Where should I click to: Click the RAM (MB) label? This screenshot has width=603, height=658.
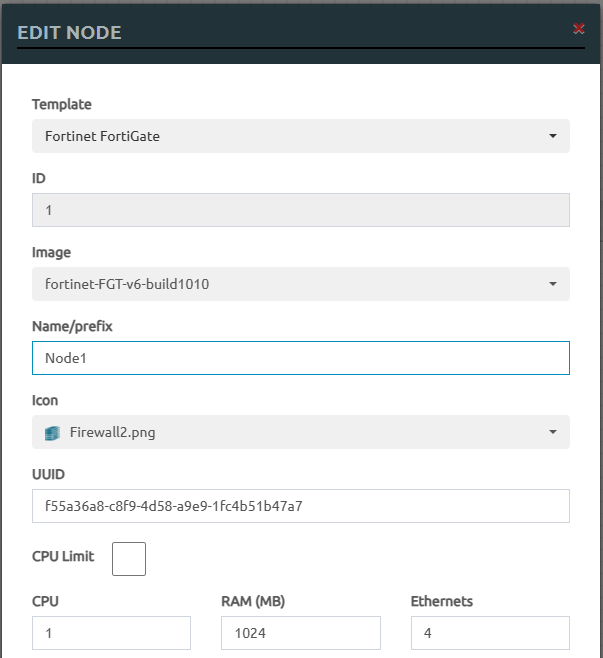click(x=253, y=601)
